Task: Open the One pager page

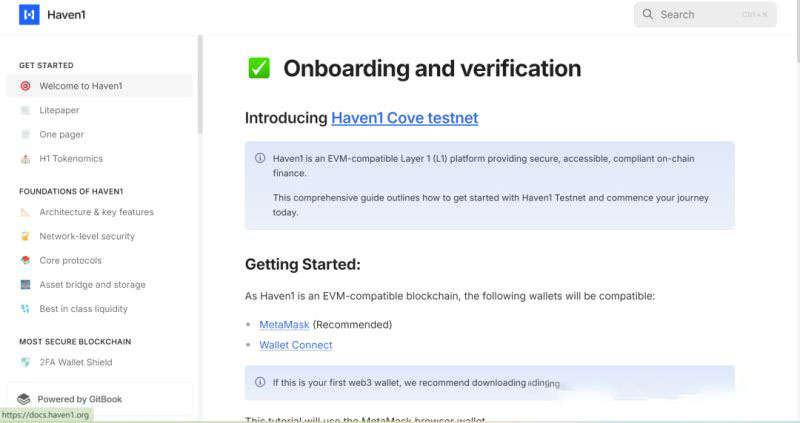Action: [61, 134]
